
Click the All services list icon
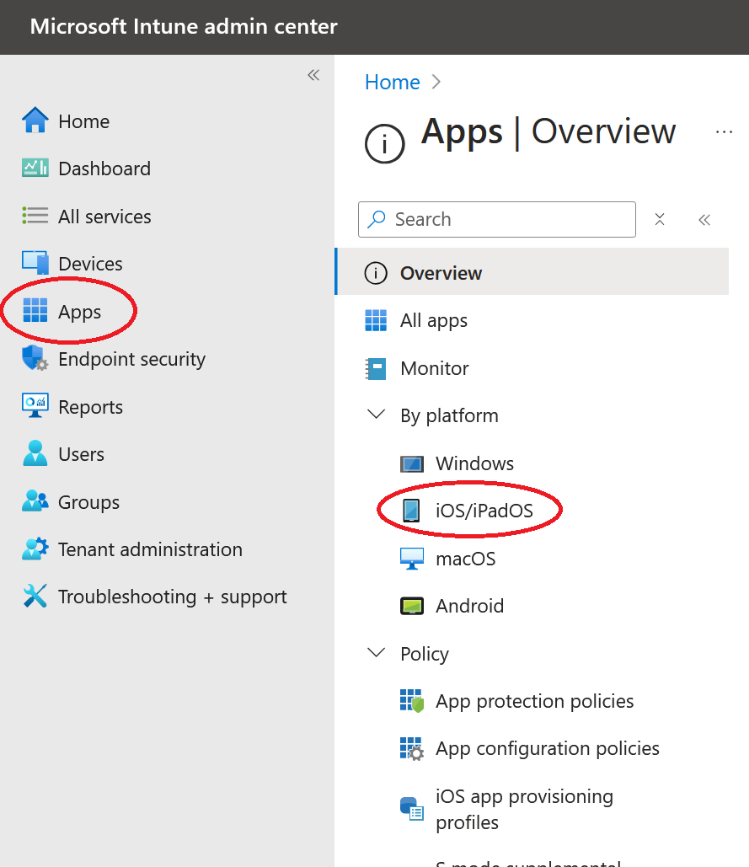coord(35,216)
